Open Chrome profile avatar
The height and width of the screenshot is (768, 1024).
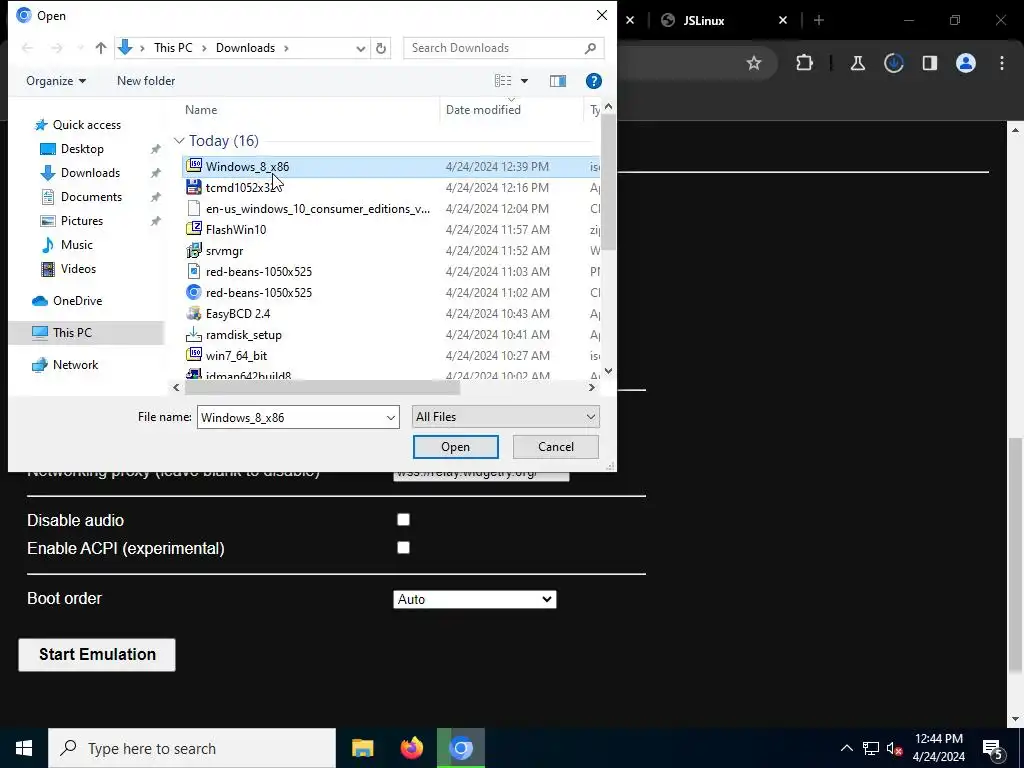click(x=966, y=63)
